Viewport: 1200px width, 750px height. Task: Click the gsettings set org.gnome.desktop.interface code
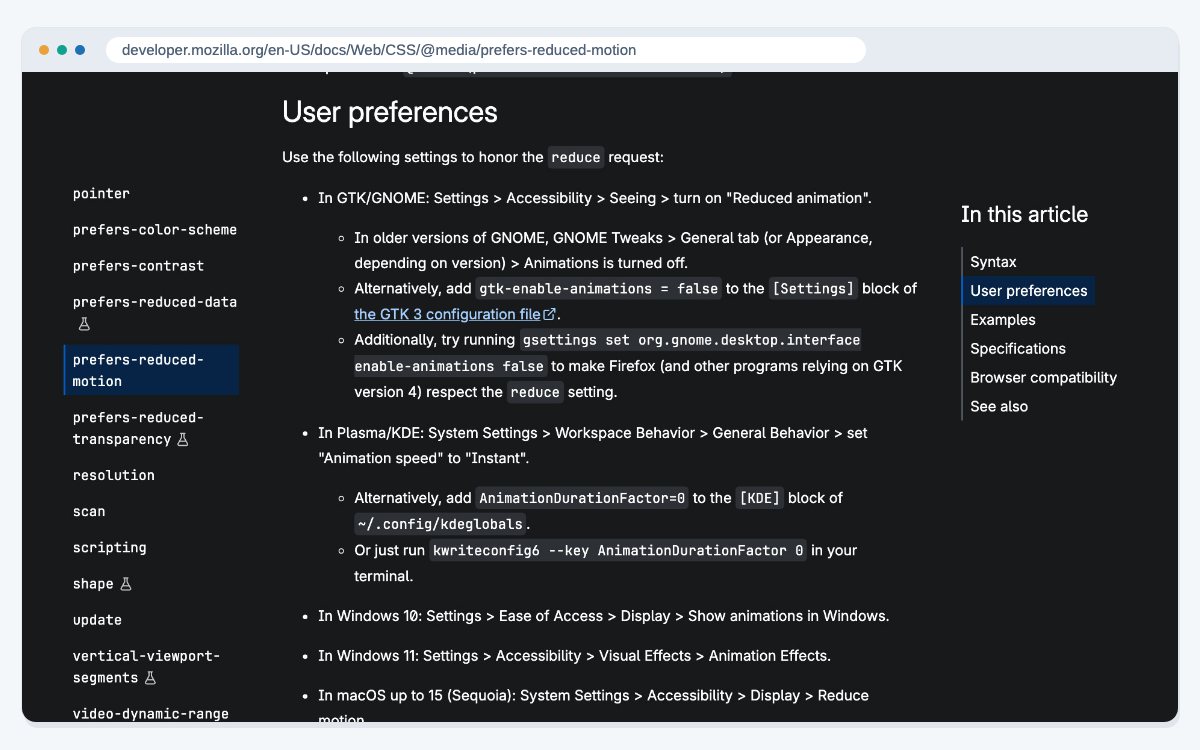(690, 340)
